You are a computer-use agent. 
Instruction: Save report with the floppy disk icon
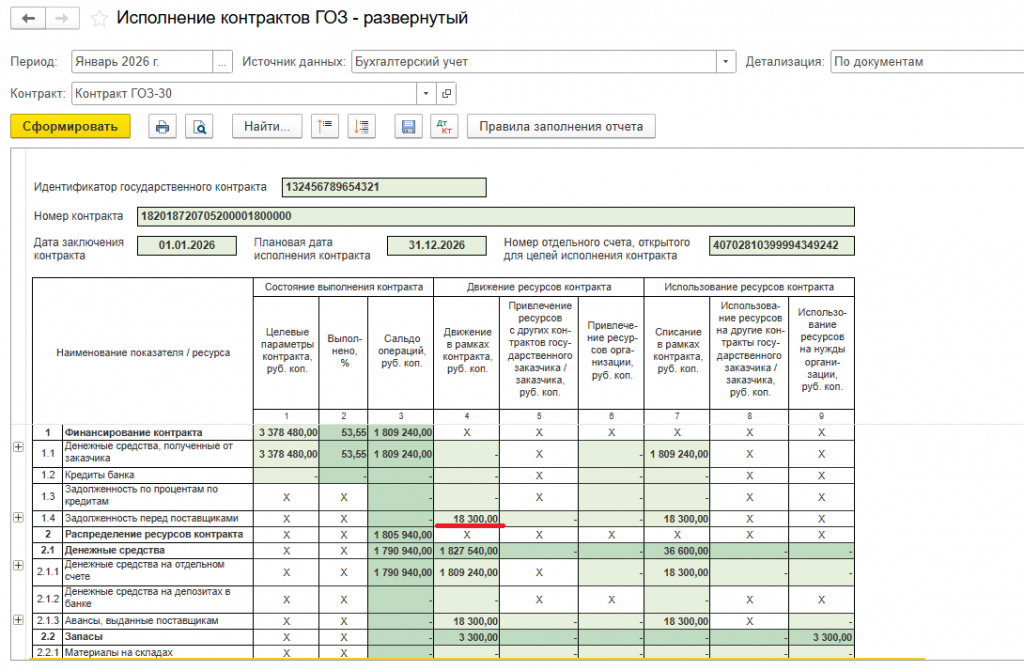point(408,127)
